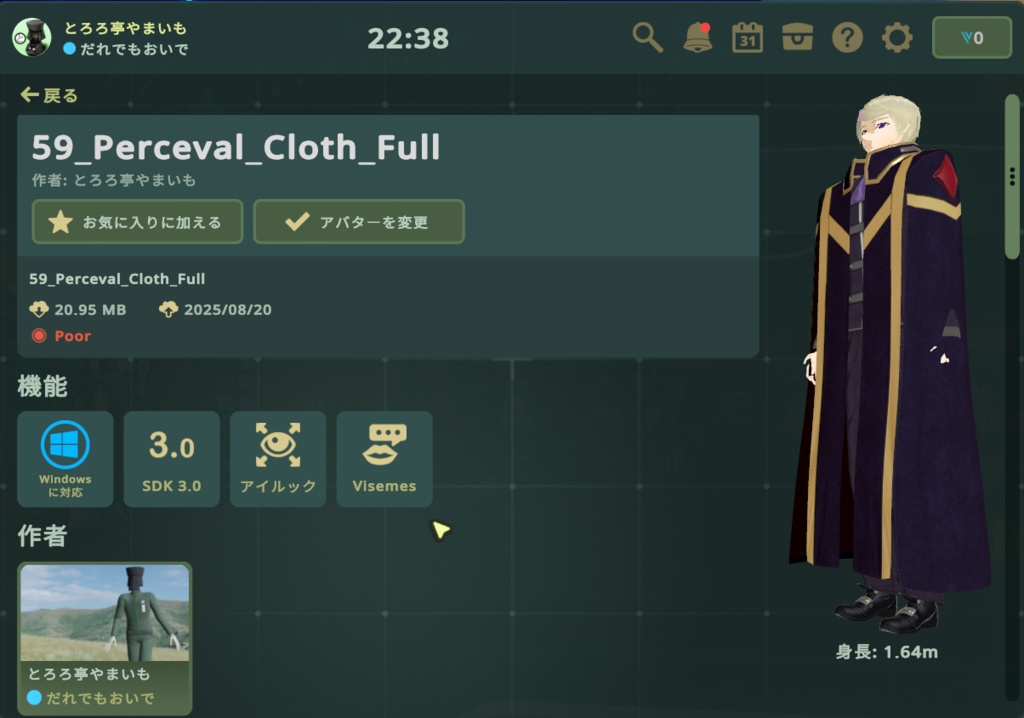Image resolution: width=1024 pixels, height=718 pixels.
Task: Go back using 戻る arrow
Action: [49, 95]
